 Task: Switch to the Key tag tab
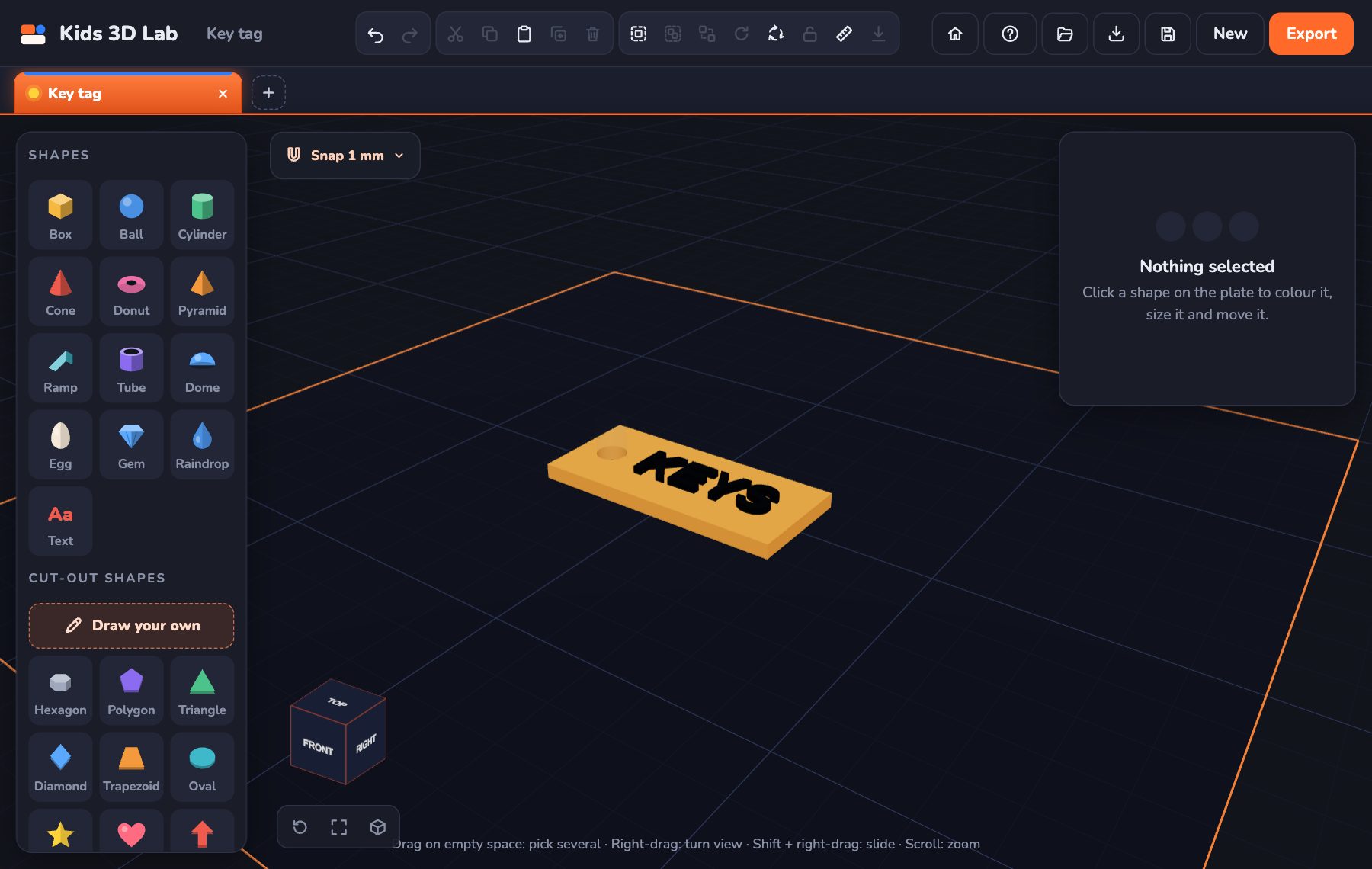[x=128, y=94]
